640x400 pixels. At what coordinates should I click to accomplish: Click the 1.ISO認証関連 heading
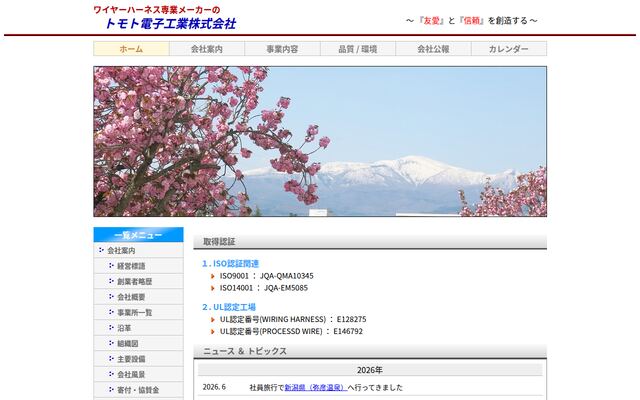coord(231,264)
